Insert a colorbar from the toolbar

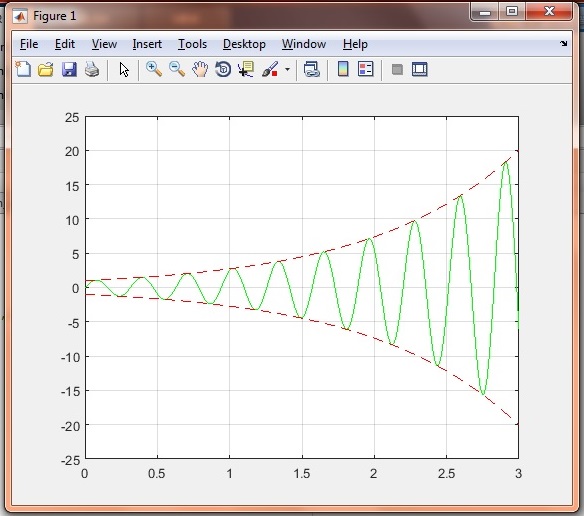coord(343,69)
